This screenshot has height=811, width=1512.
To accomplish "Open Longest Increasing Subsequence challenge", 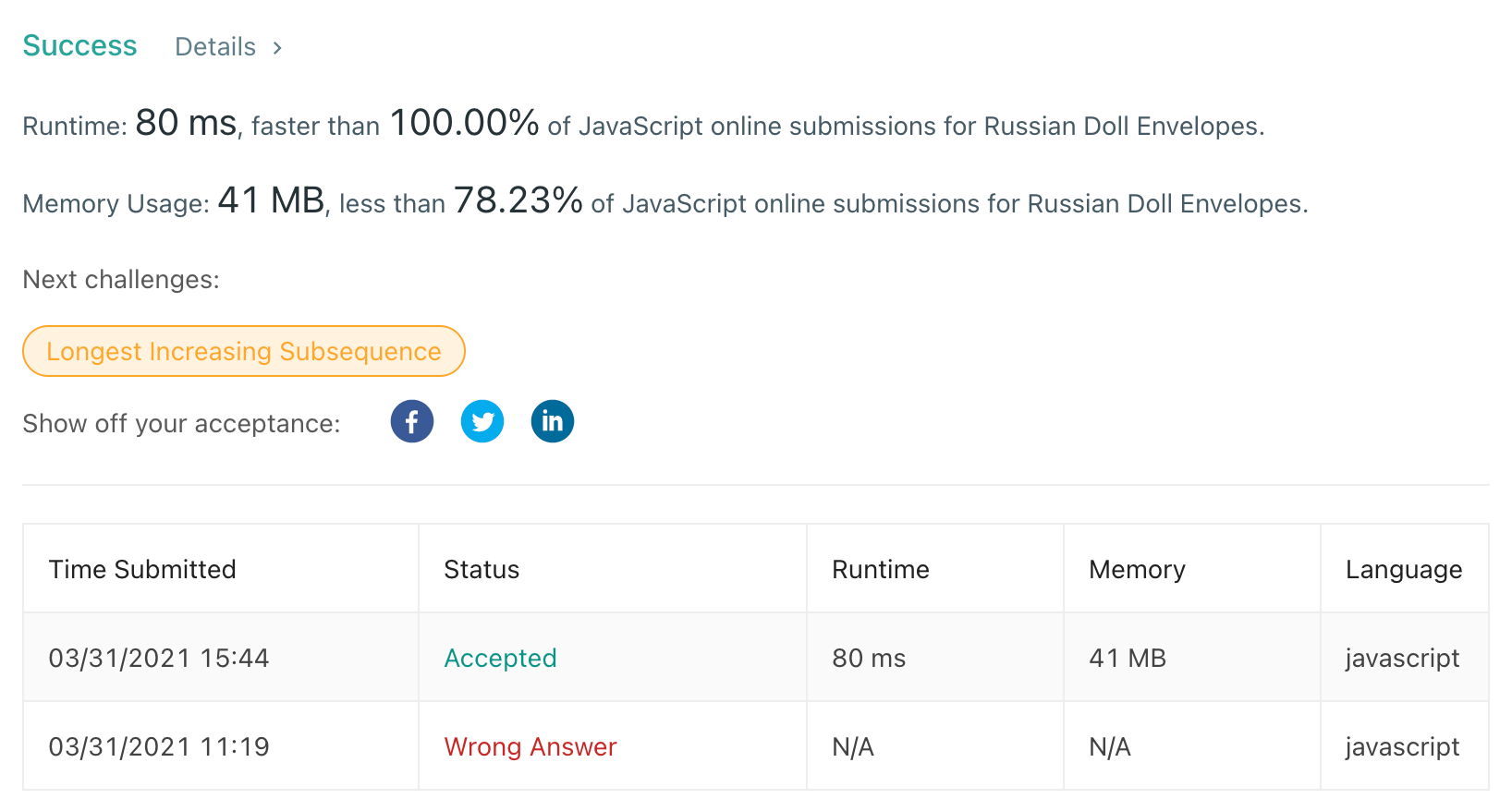I will (x=244, y=352).
